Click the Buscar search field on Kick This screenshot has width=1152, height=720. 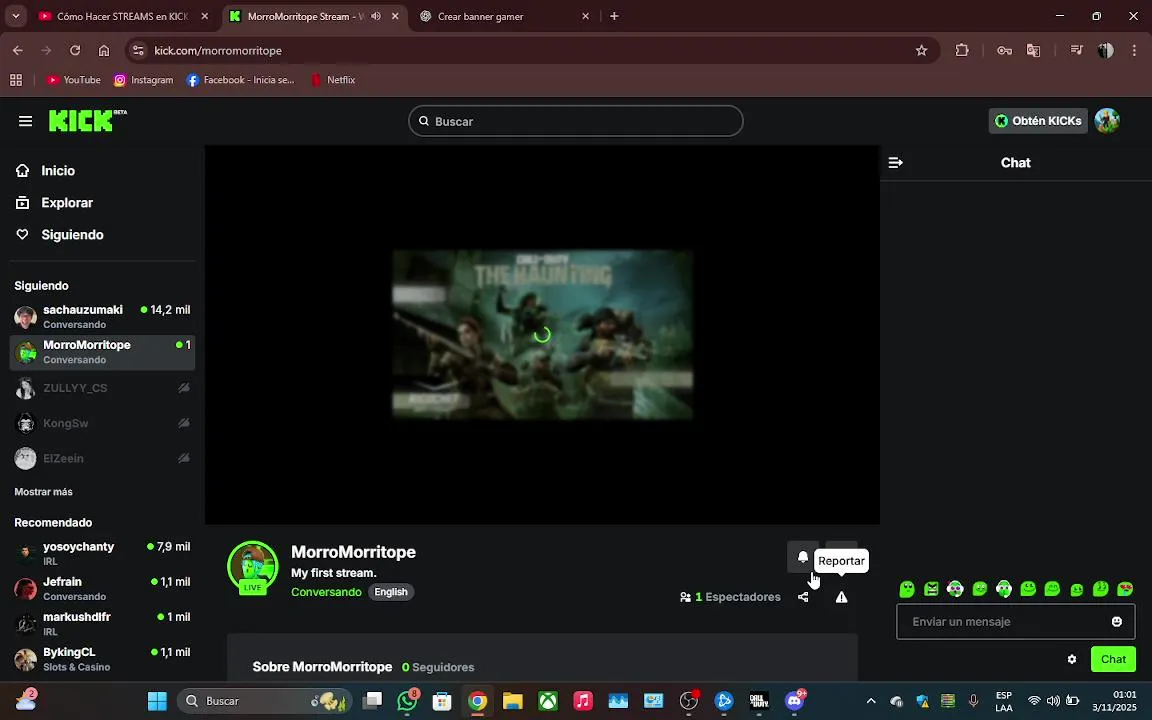pos(575,121)
